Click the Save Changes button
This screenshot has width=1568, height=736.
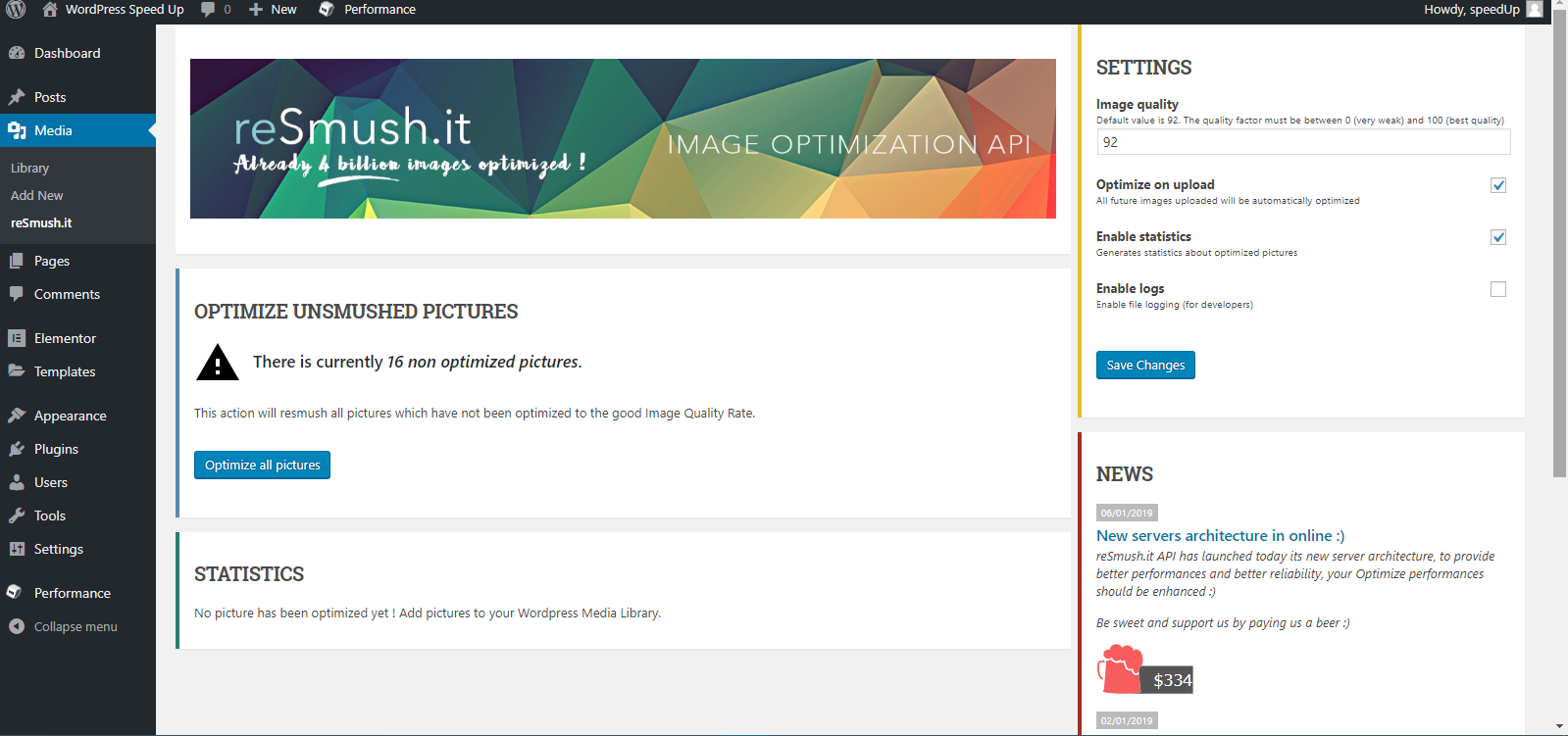click(1145, 365)
